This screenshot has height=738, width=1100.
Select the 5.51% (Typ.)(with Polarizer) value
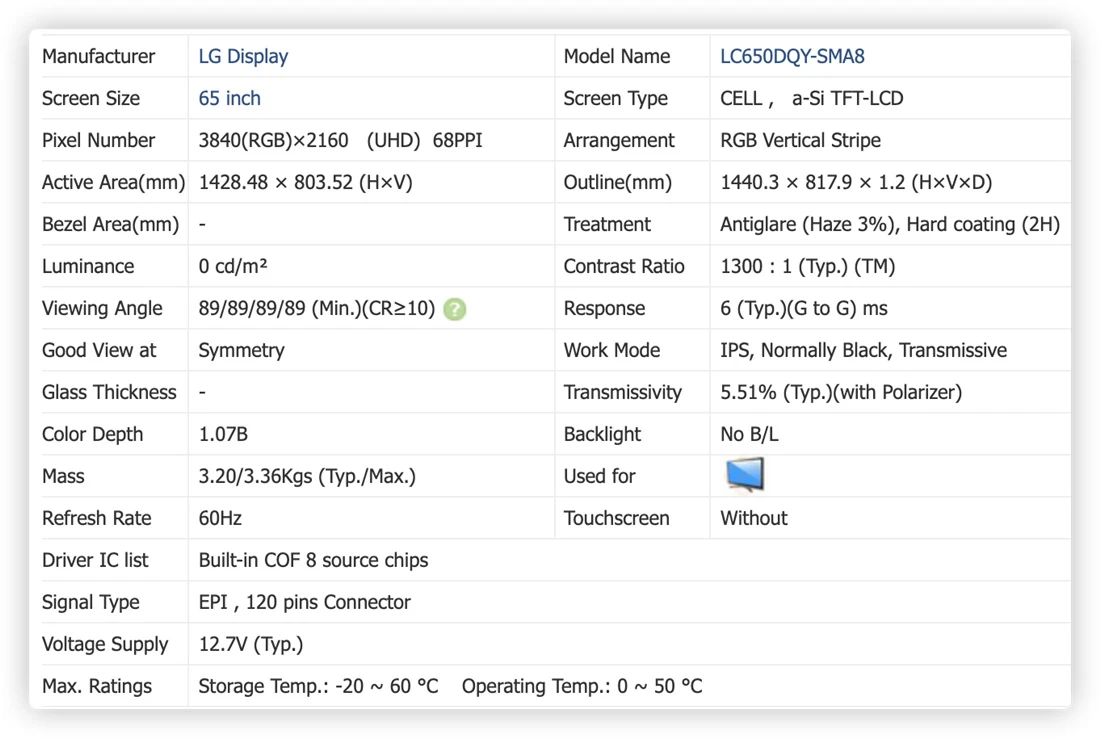click(840, 392)
